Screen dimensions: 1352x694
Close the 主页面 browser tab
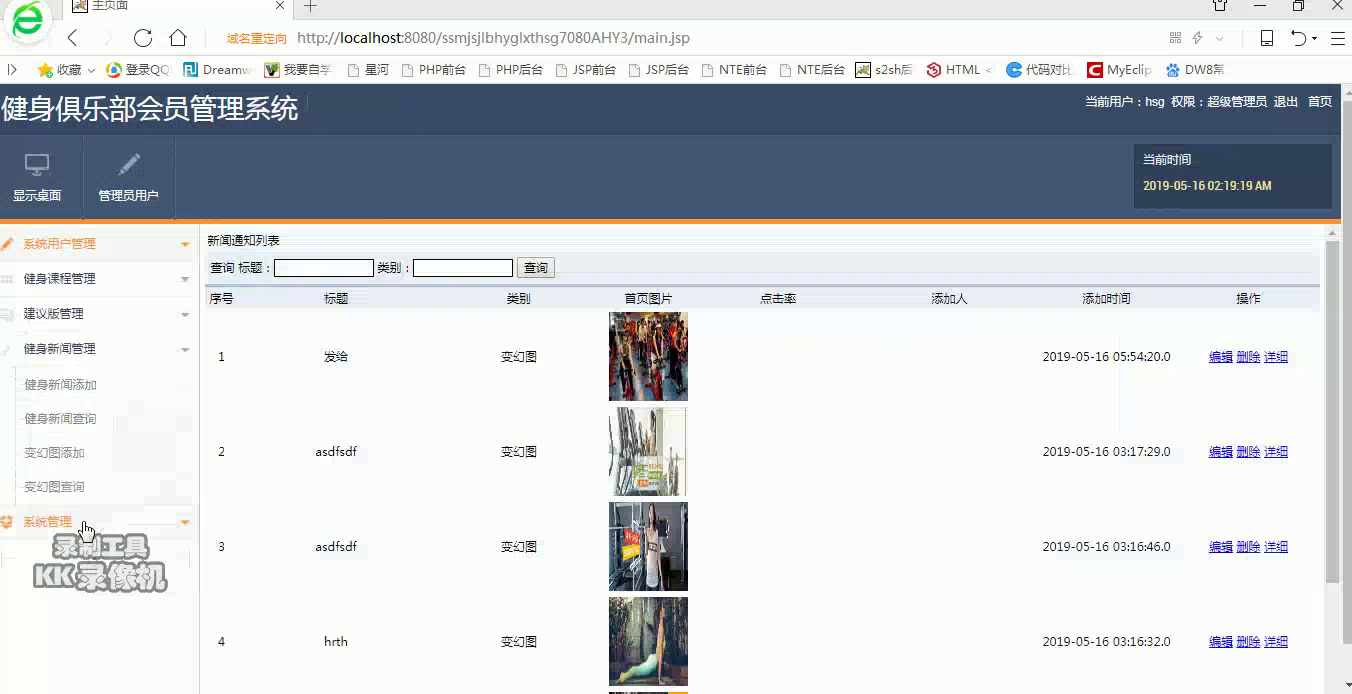click(281, 6)
